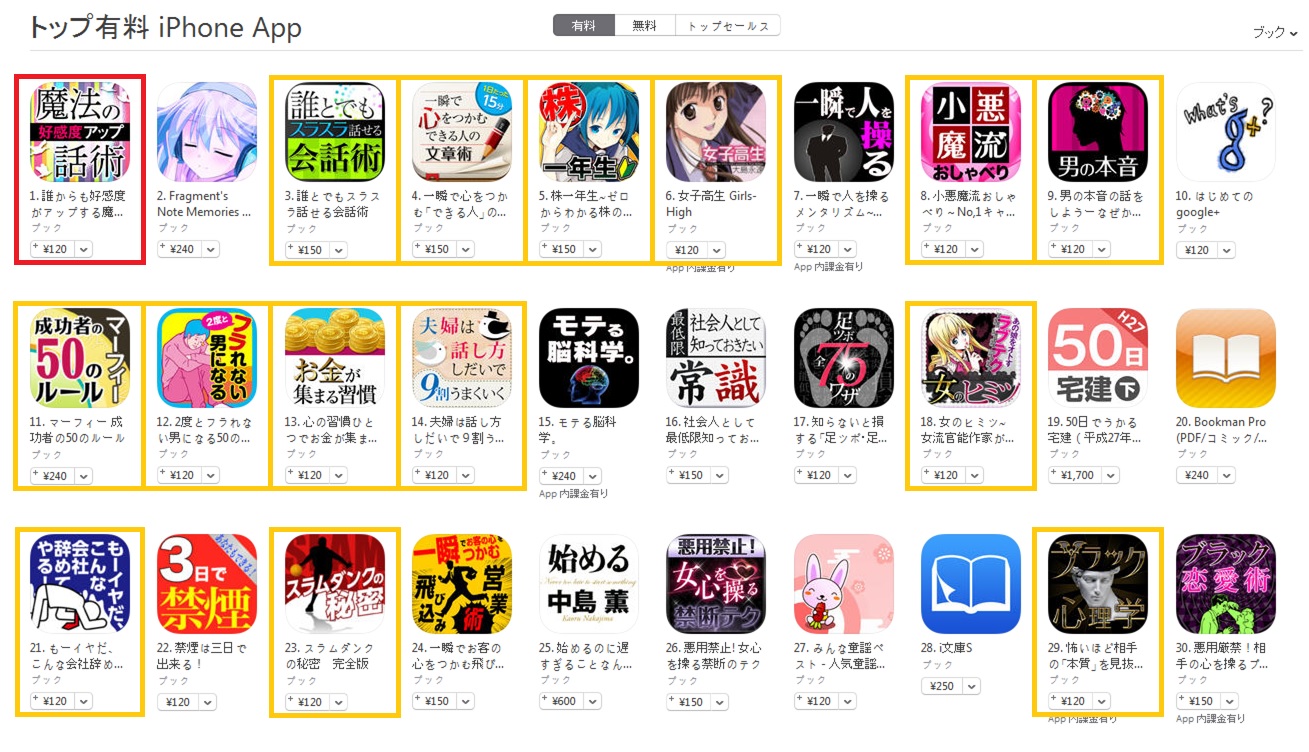Buy Fragment's Note Memories for ¥240

[x=177, y=249]
